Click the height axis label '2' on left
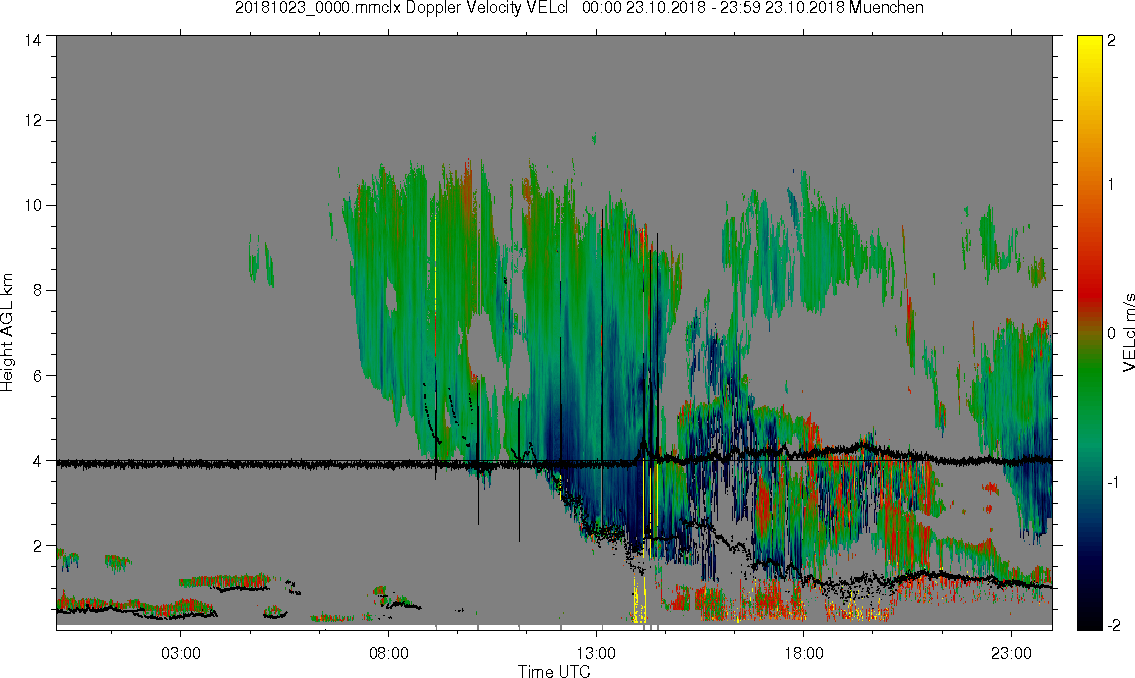Image resolution: width=1135 pixels, height=678 pixels. pos(38,546)
